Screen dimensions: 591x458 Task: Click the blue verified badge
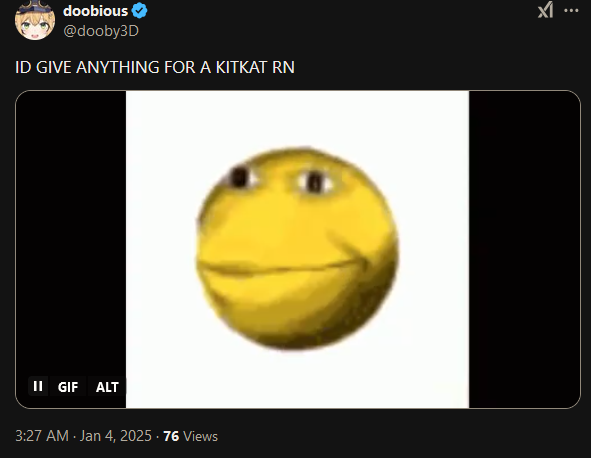pos(139,11)
